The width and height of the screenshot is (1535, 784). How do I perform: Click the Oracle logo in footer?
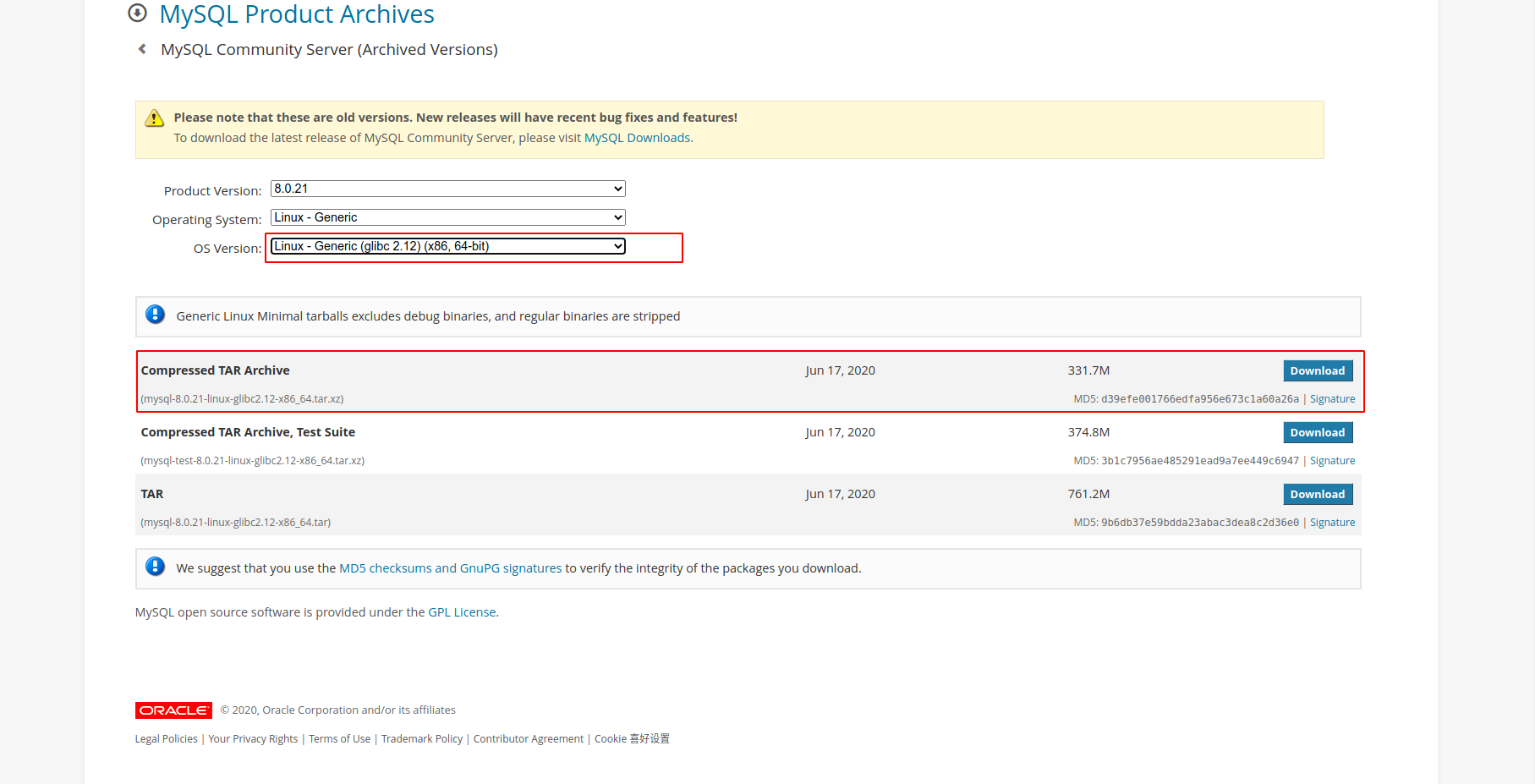[x=173, y=710]
